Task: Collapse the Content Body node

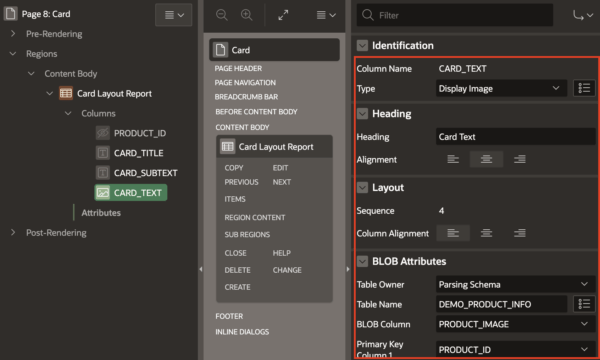Action: tap(31, 73)
